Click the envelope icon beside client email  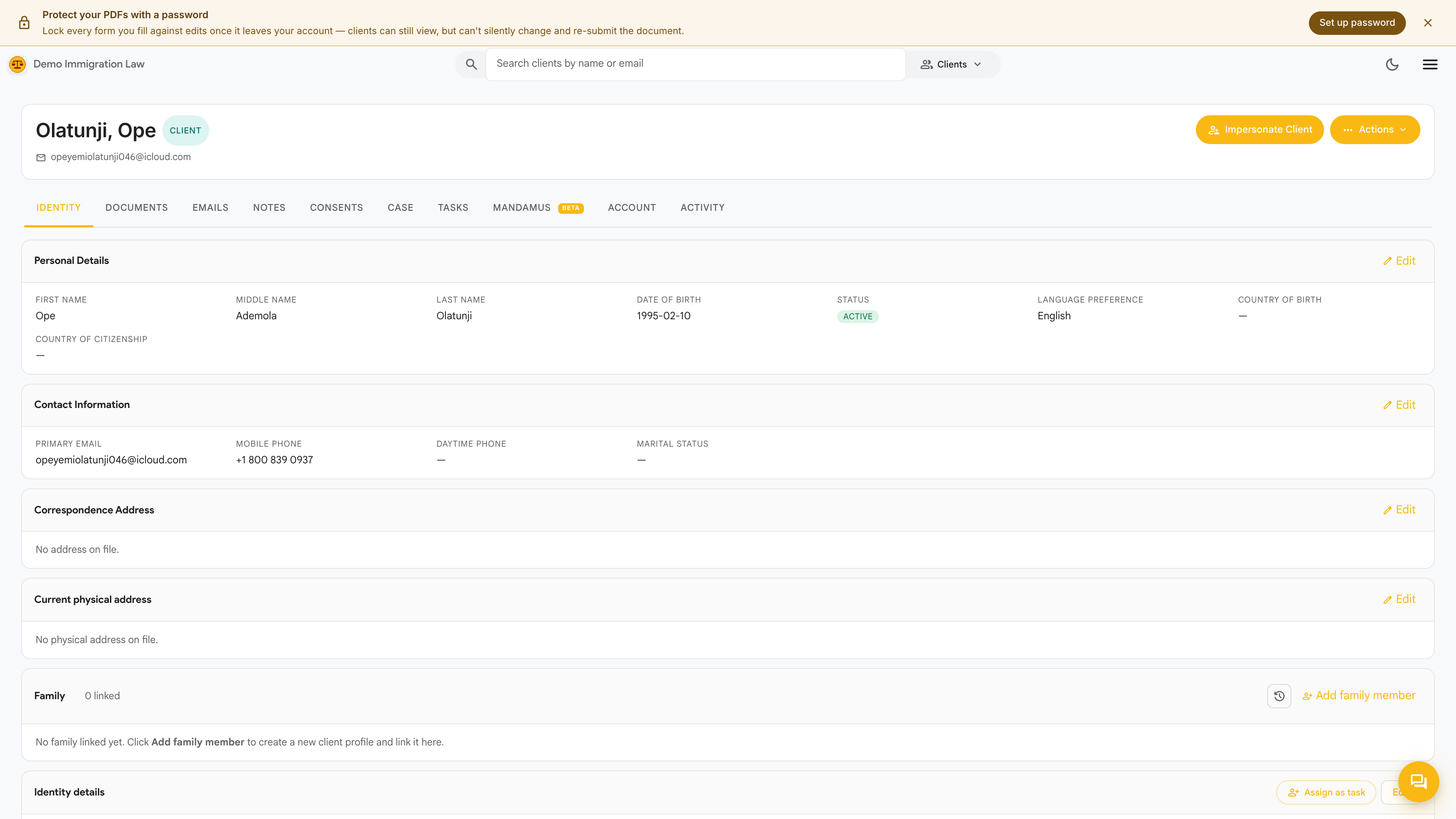pos(41,158)
